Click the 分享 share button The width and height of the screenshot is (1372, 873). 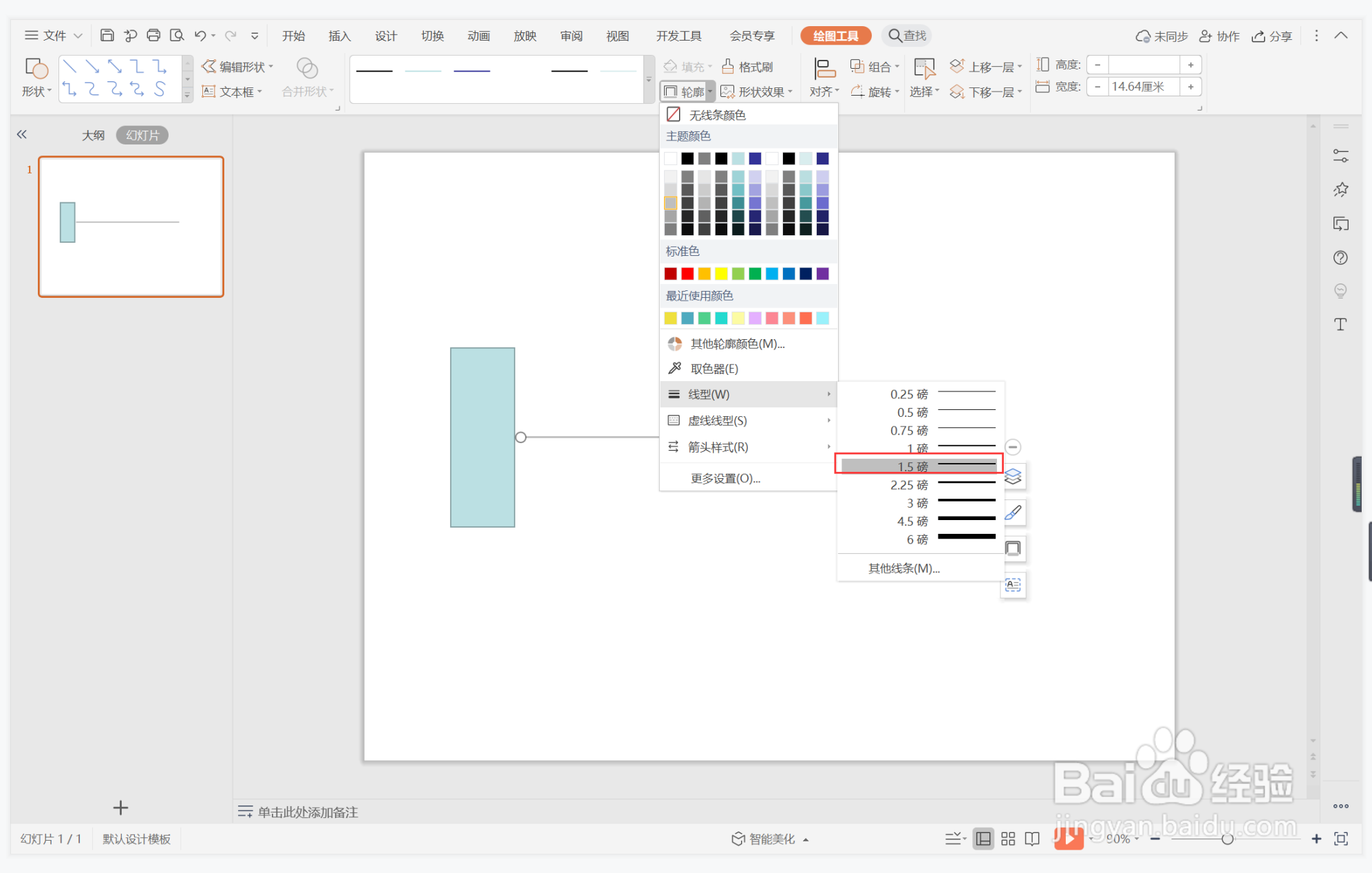[x=1272, y=36]
